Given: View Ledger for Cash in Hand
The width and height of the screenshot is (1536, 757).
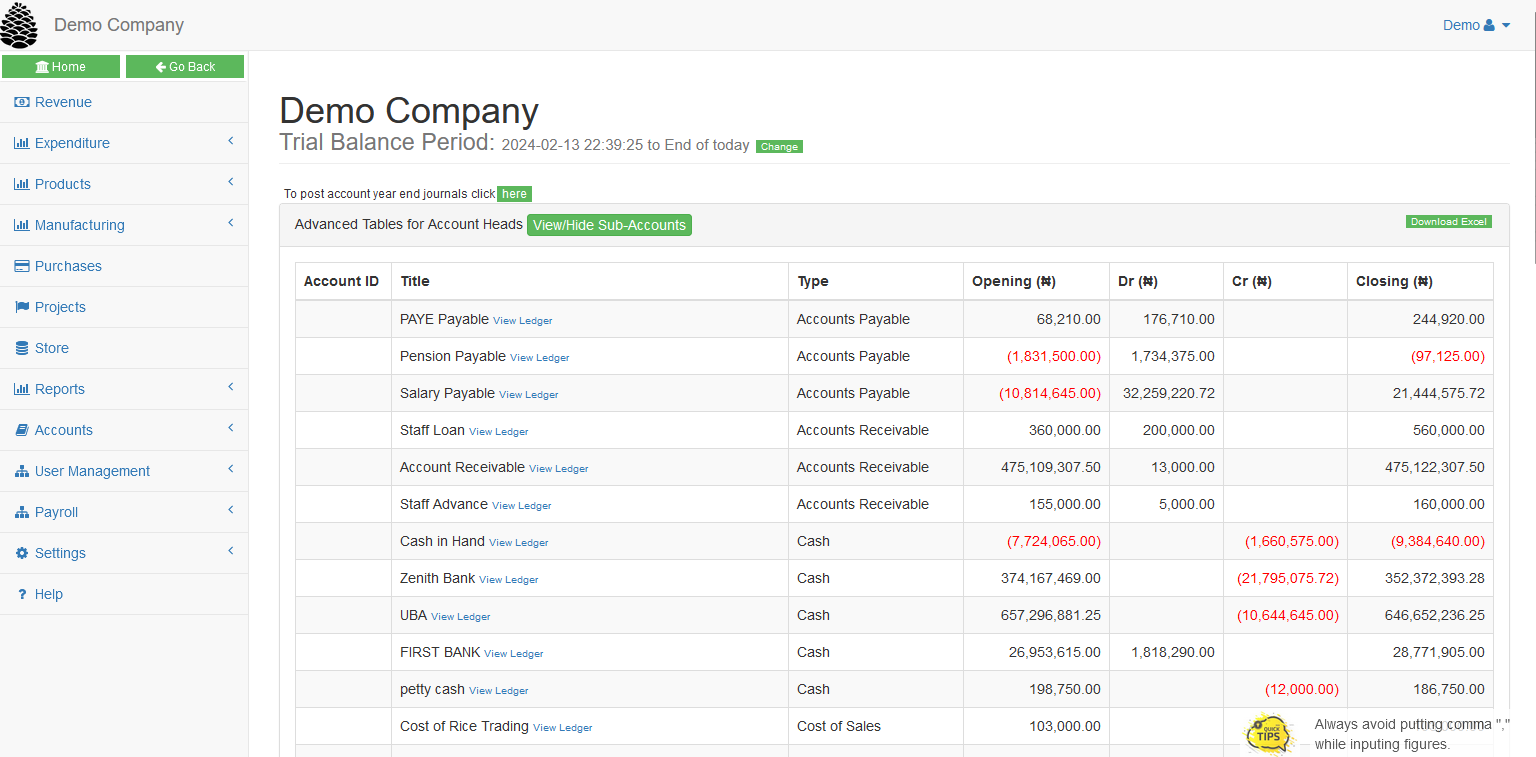Looking at the screenshot, I should (518, 543).
